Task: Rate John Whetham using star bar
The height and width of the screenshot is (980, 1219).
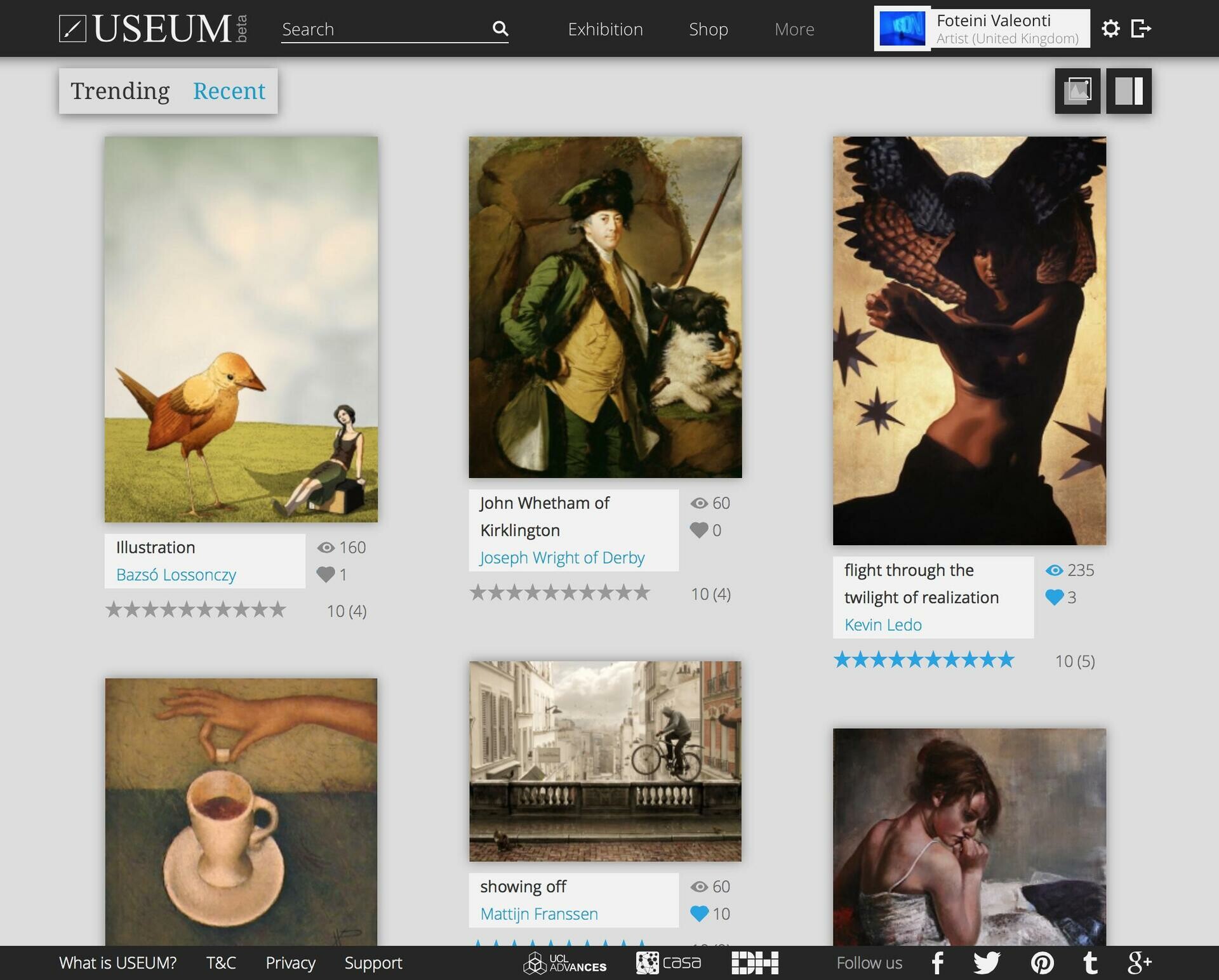Action: (560, 593)
